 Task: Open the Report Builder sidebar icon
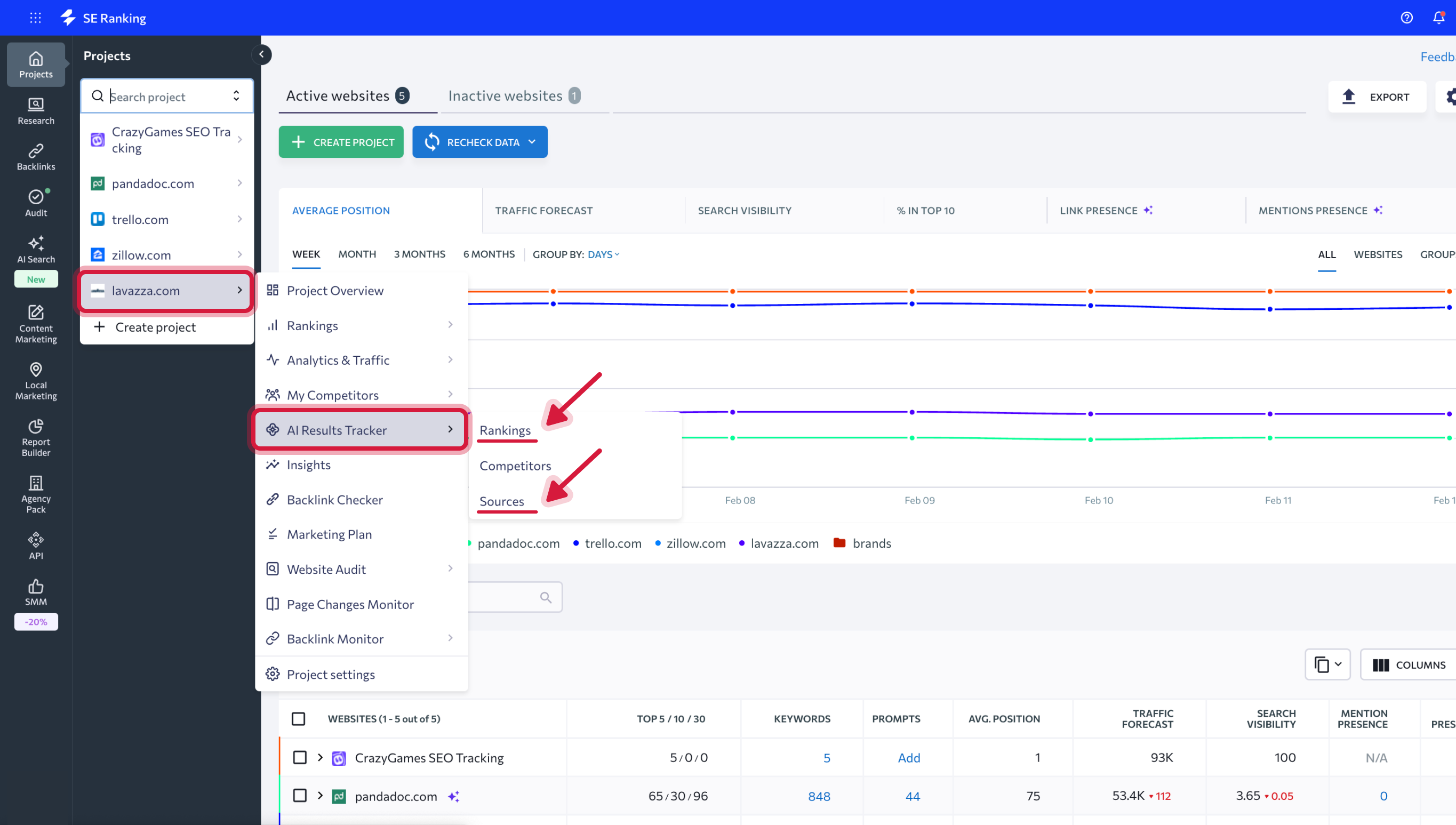tap(36, 437)
